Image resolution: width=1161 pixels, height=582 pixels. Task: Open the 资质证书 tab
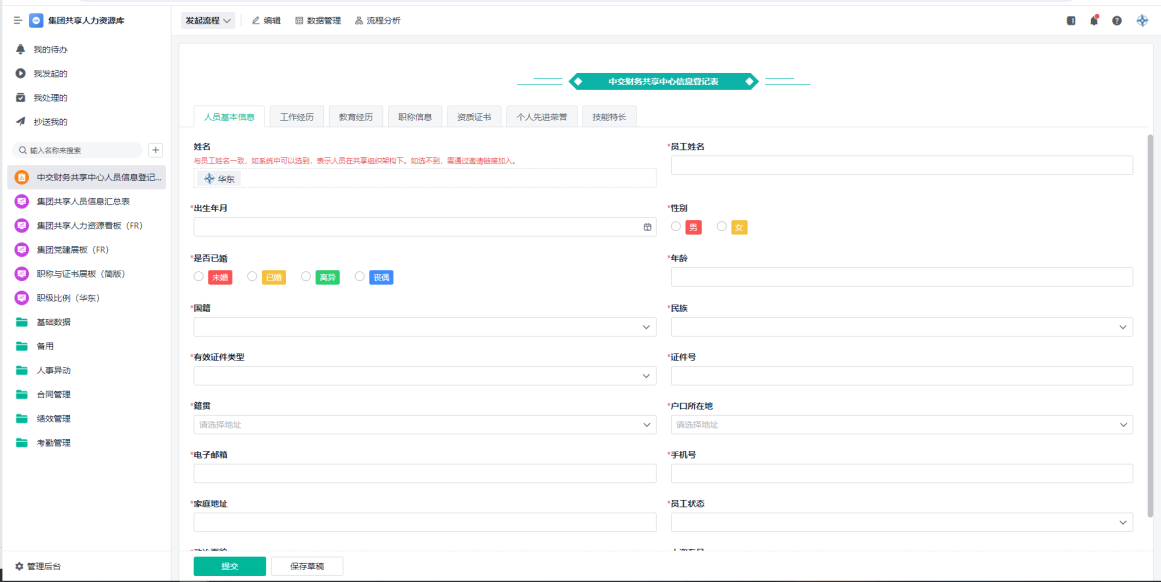tap(474, 117)
